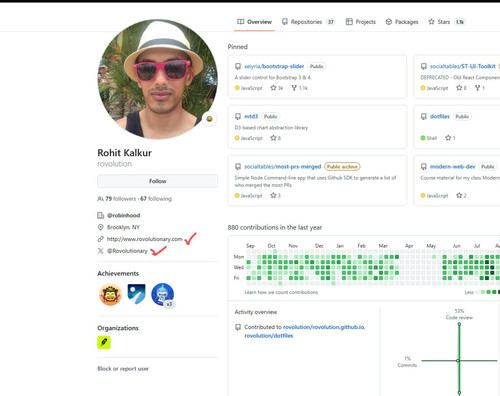Open the Achievements heading link
Screen dimensions: 500x396
118,273
